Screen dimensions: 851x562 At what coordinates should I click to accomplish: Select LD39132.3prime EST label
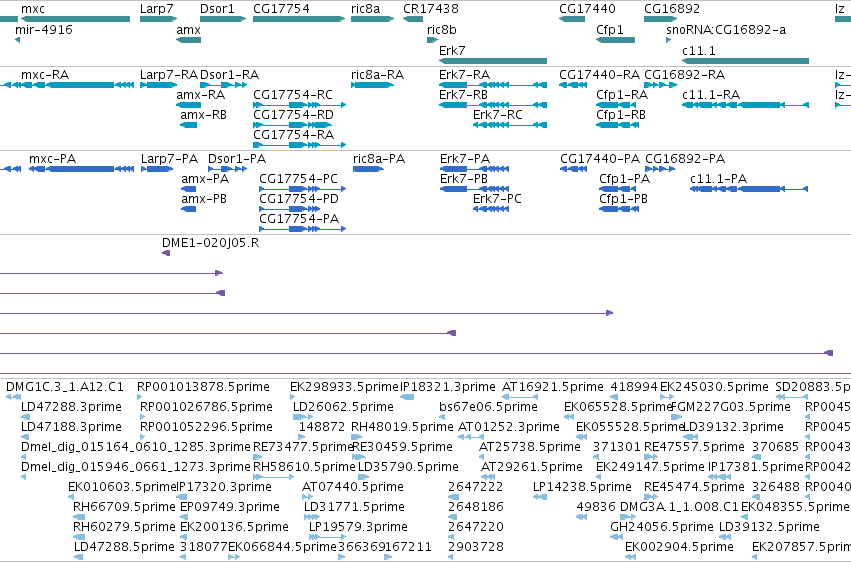(x=733, y=427)
